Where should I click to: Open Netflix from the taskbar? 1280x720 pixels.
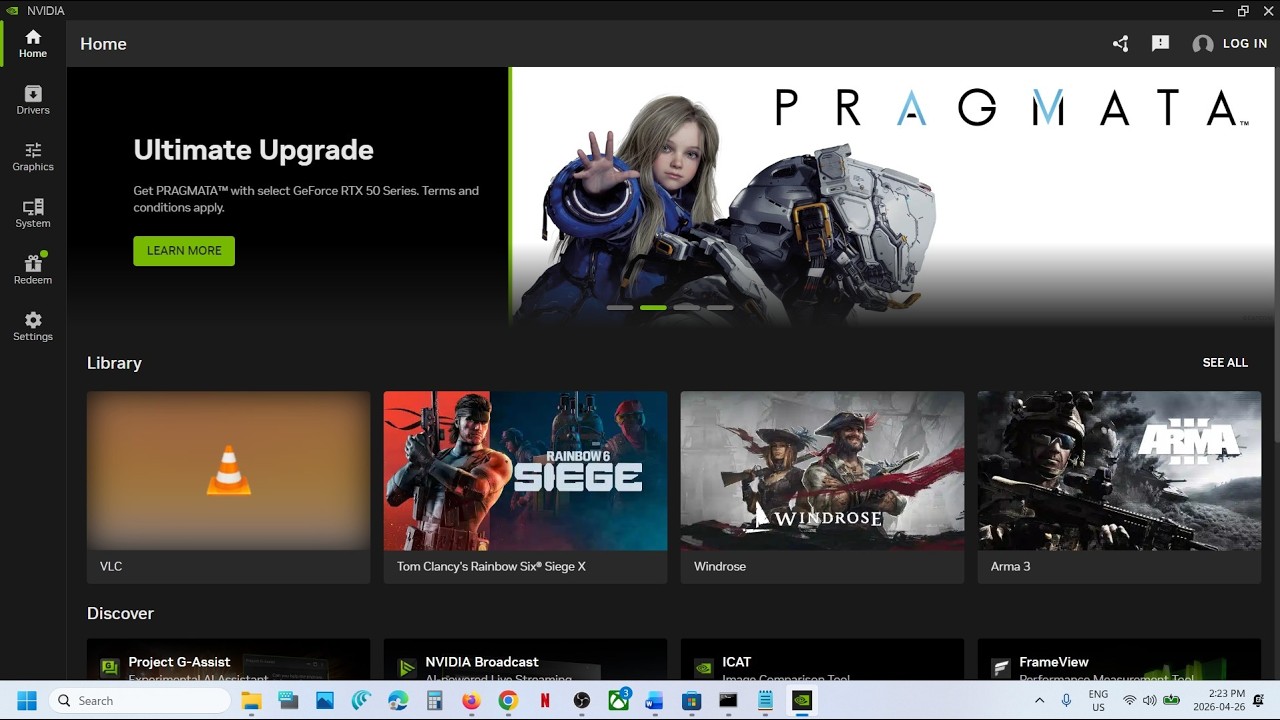(x=545, y=701)
